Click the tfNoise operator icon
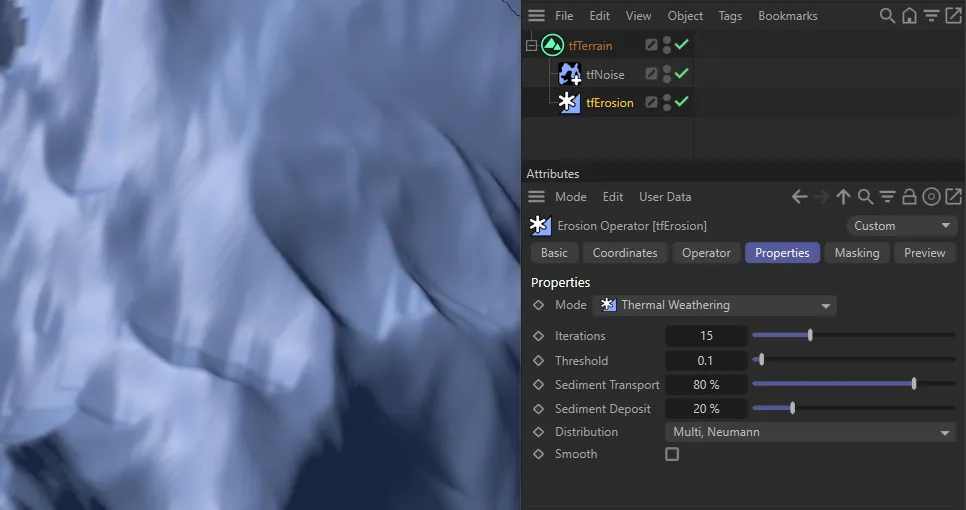The width and height of the screenshot is (966, 510). tap(569, 74)
